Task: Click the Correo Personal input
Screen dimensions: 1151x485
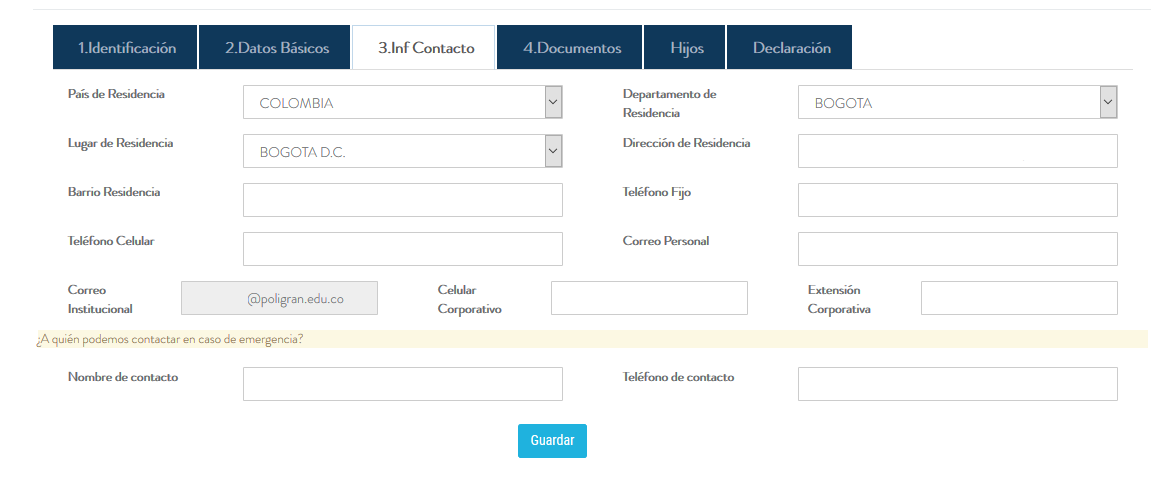Action: pyautogui.click(x=957, y=249)
